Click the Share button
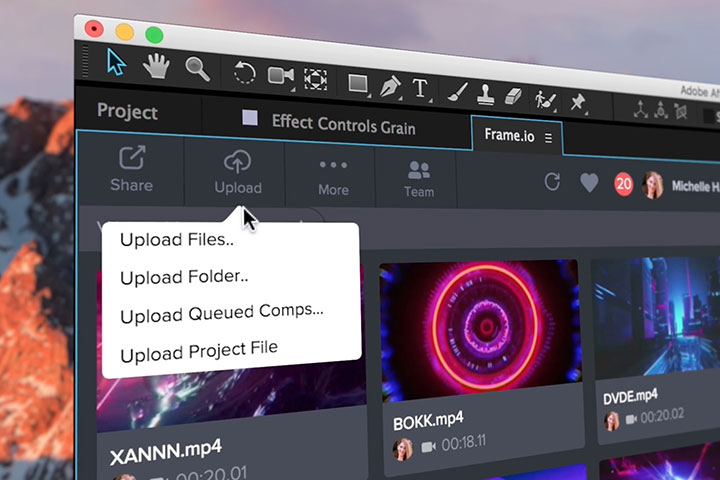This screenshot has width=720, height=480. 131,169
